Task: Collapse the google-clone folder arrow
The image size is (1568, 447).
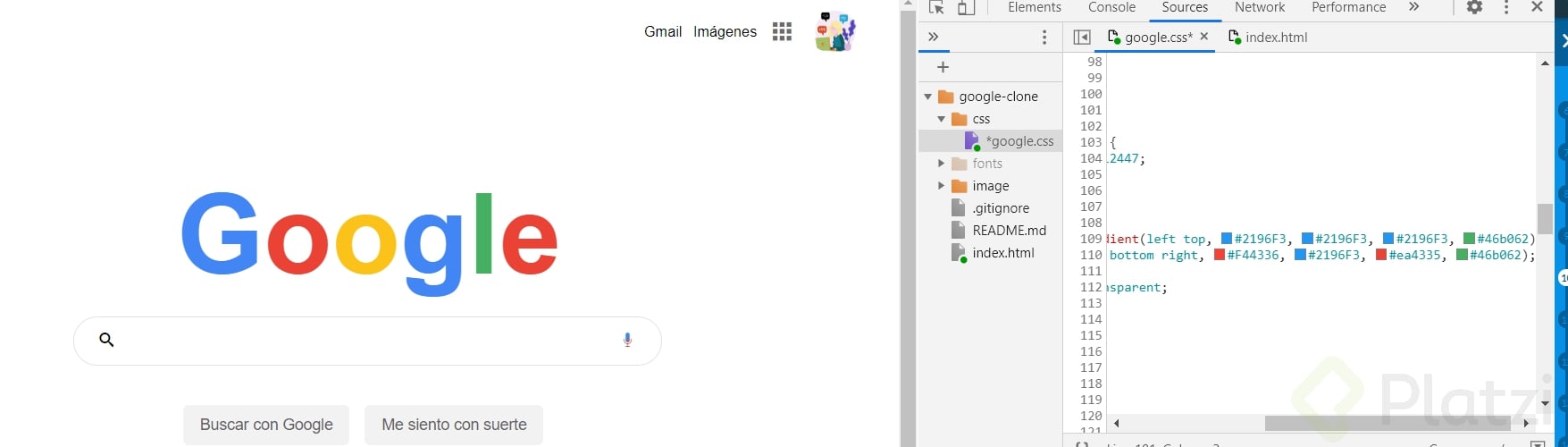Action: 927,97
